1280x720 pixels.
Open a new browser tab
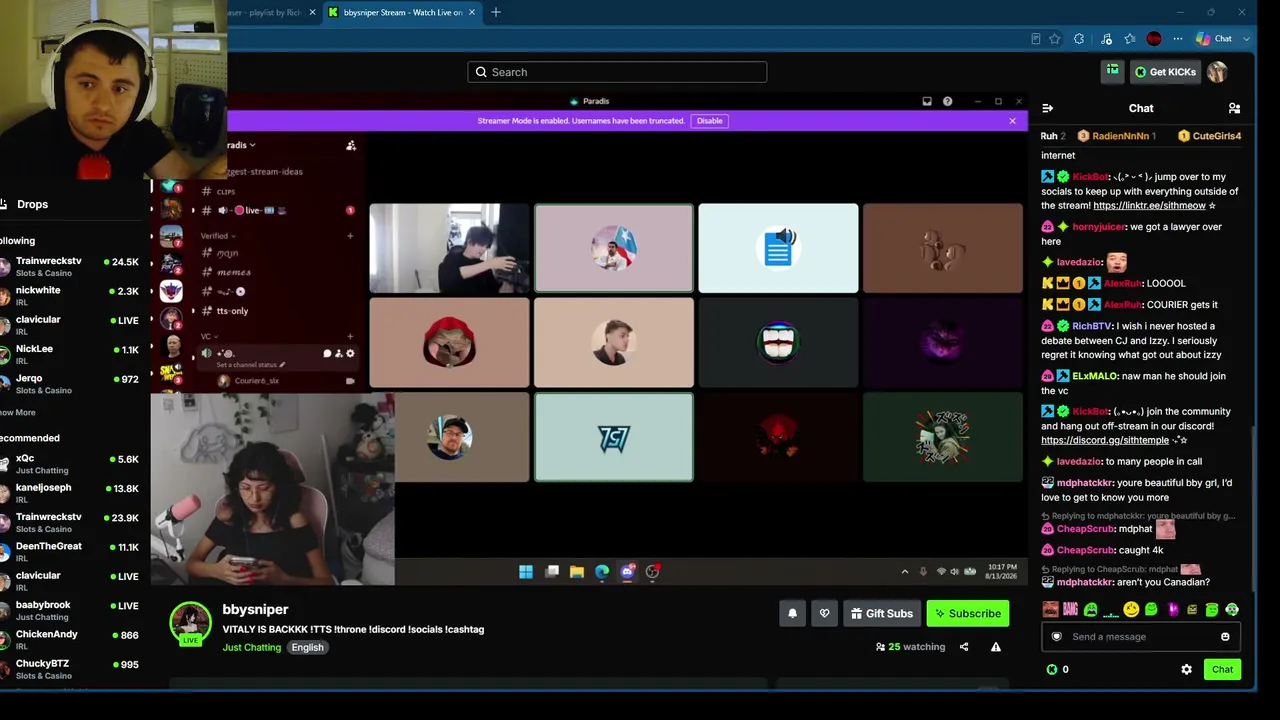tap(496, 12)
